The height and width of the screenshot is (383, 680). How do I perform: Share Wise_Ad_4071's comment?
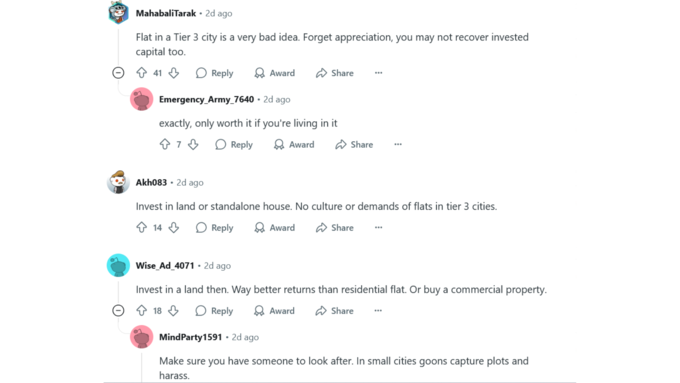(x=335, y=311)
